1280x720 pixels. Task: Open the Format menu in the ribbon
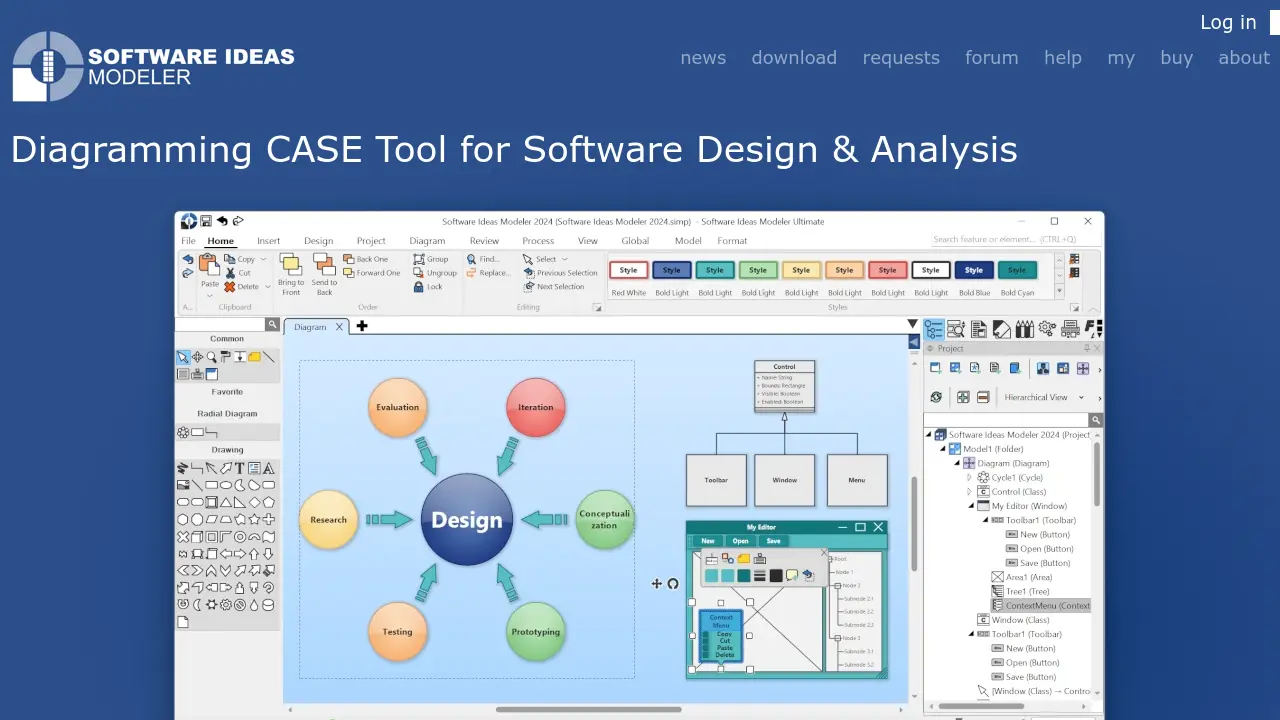click(x=732, y=241)
